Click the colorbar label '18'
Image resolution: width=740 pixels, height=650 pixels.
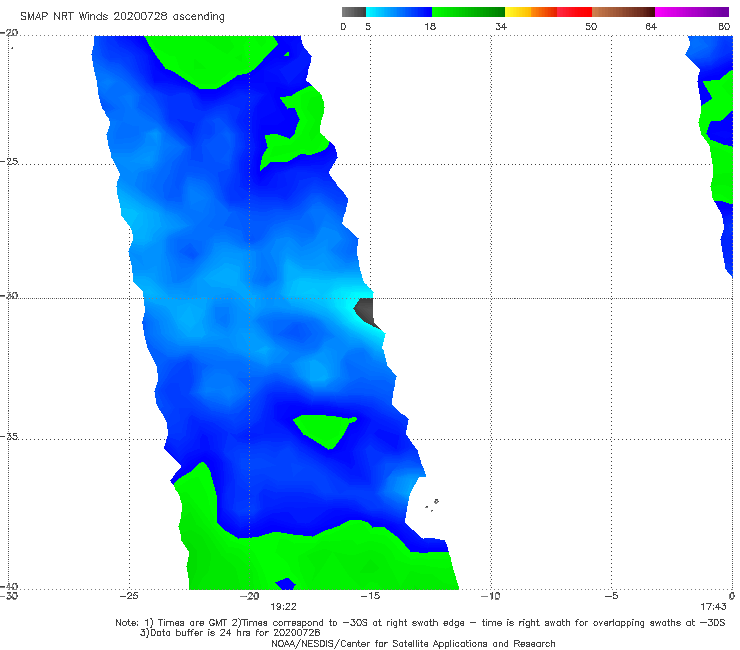[x=430, y=26]
